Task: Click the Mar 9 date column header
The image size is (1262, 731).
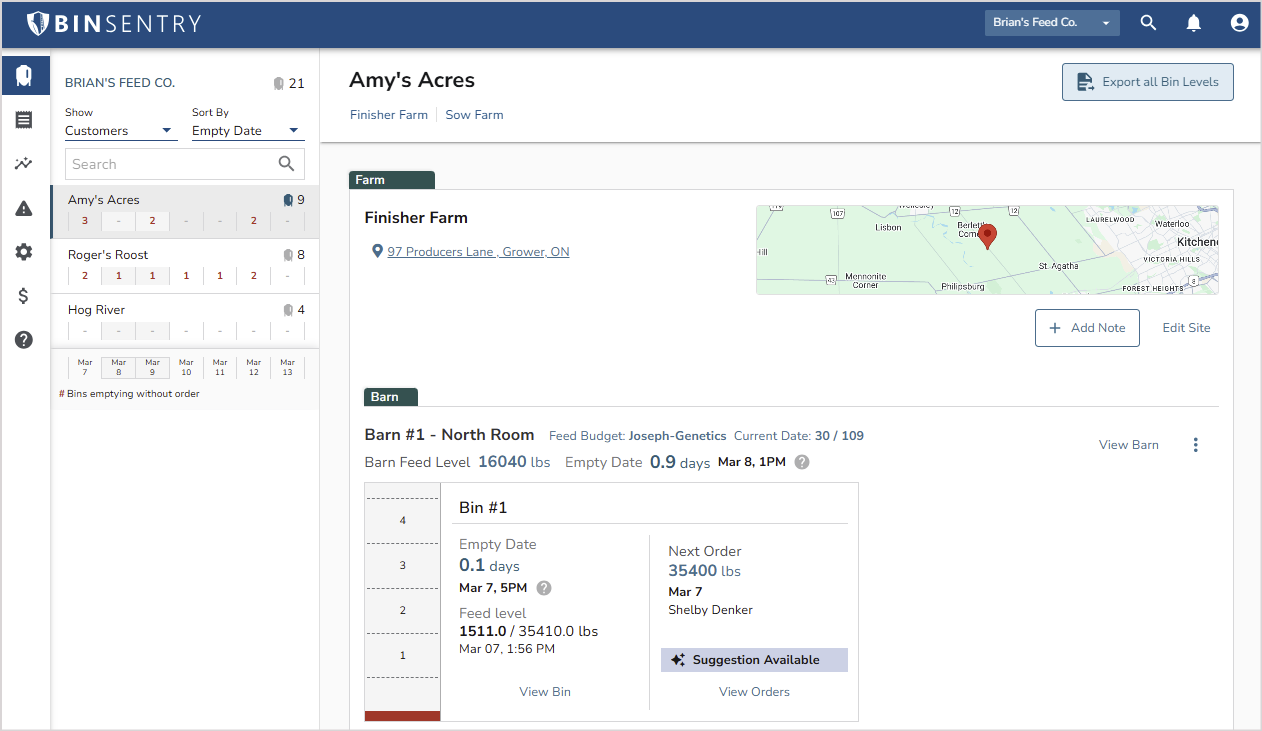Action: 153,367
